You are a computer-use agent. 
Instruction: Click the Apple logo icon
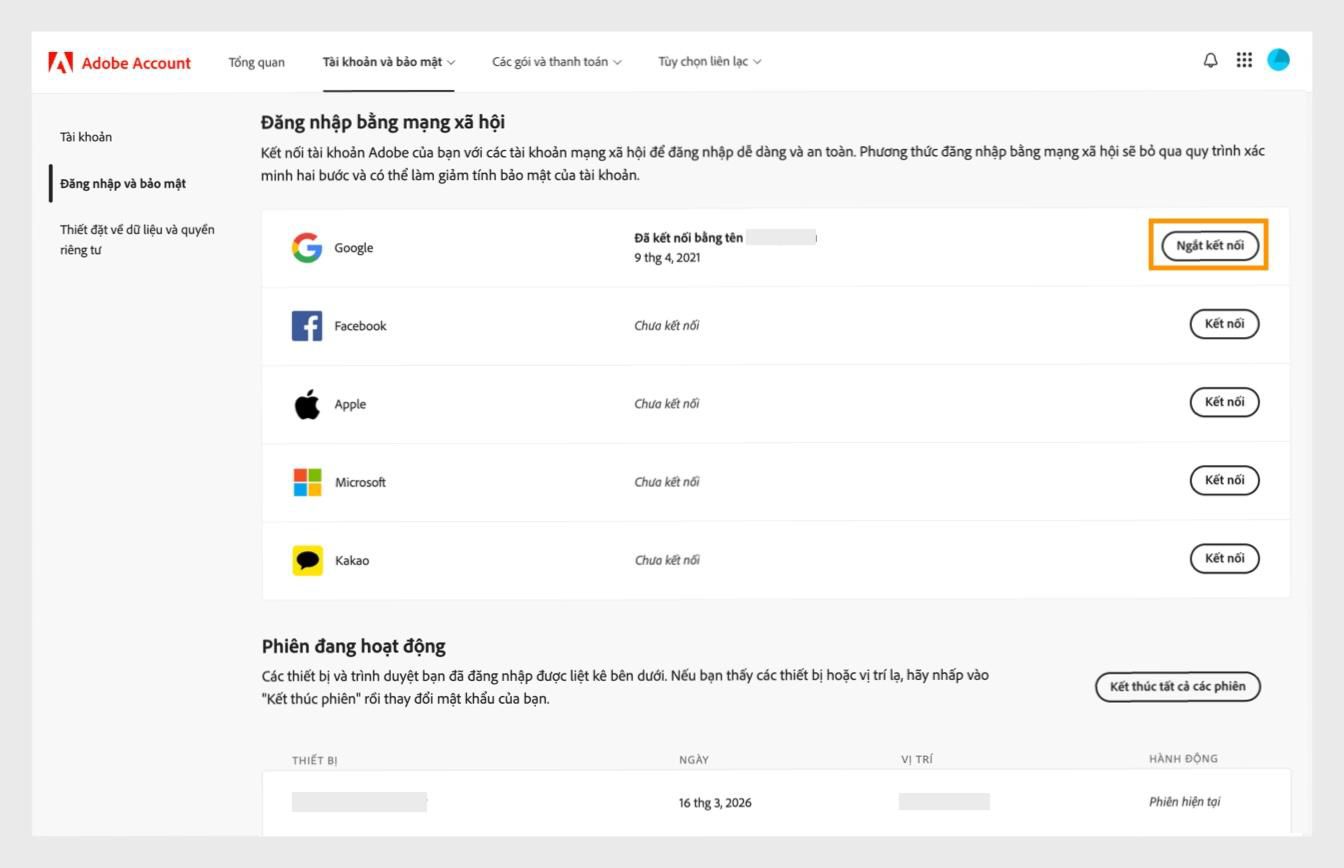(307, 404)
